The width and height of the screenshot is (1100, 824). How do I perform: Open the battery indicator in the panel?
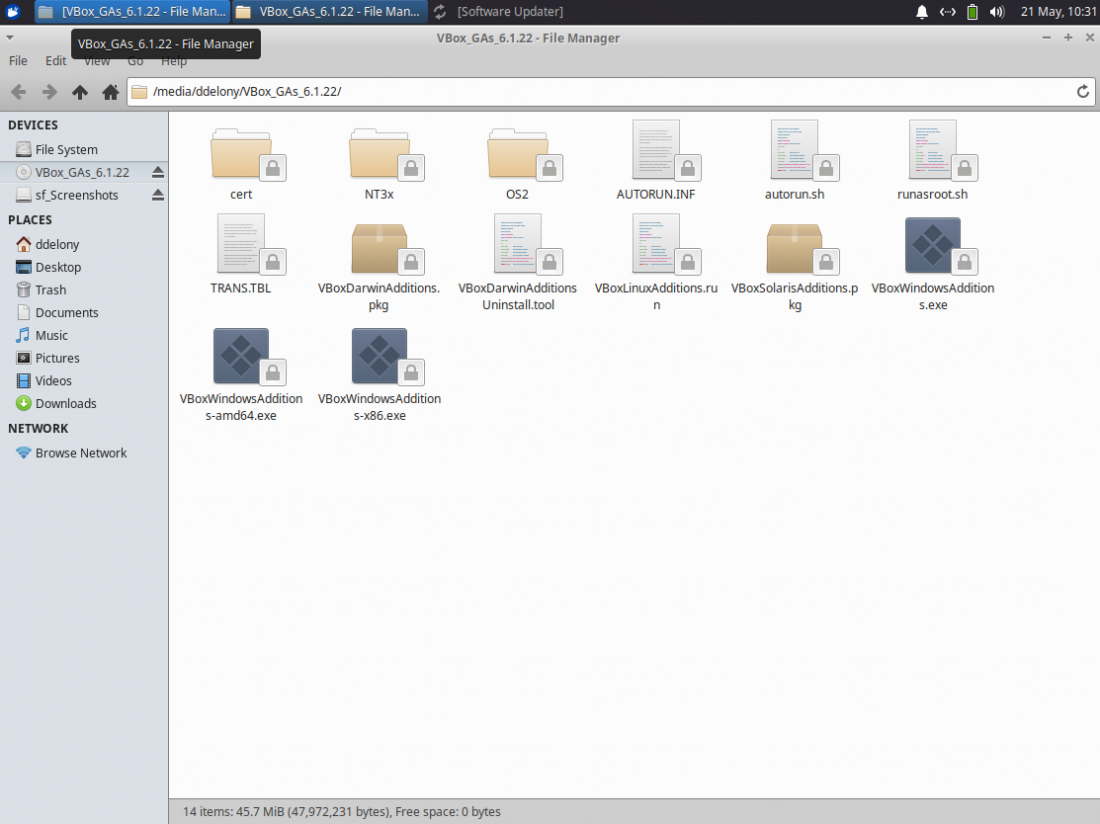coord(972,11)
